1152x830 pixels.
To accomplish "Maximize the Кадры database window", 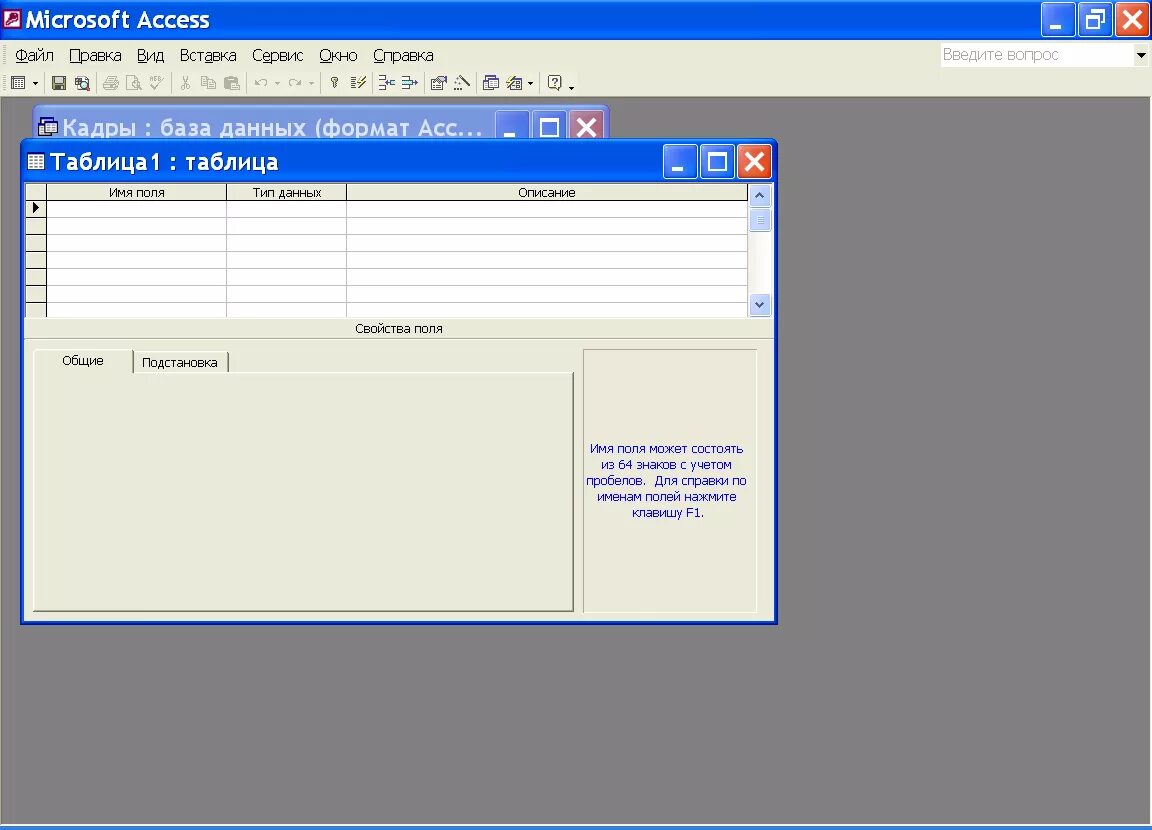I will point(550,126).
